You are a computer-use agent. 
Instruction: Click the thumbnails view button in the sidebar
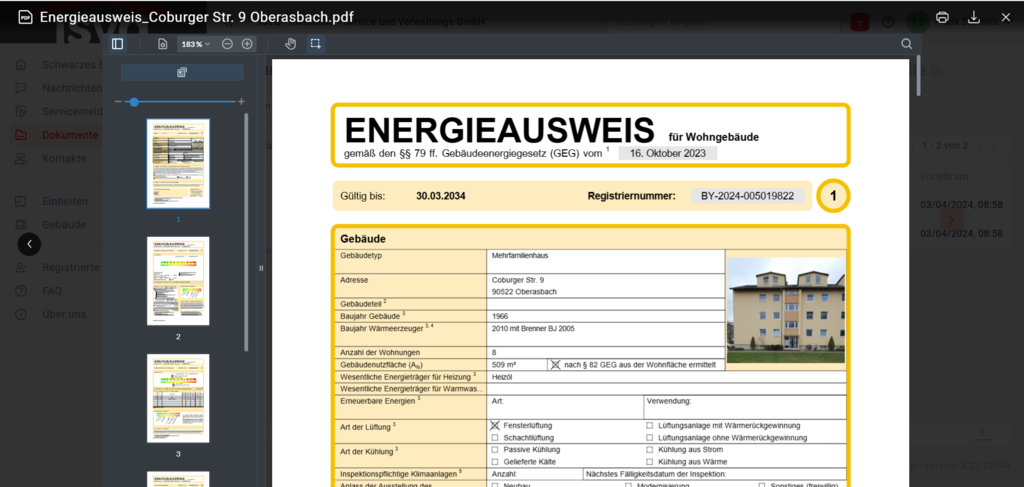pyautogui.click(x=182, y=72)
